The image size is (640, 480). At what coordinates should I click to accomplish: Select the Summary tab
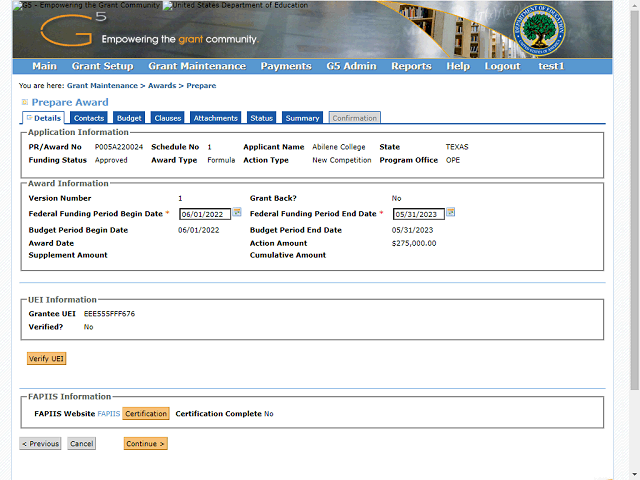point(302,118)
